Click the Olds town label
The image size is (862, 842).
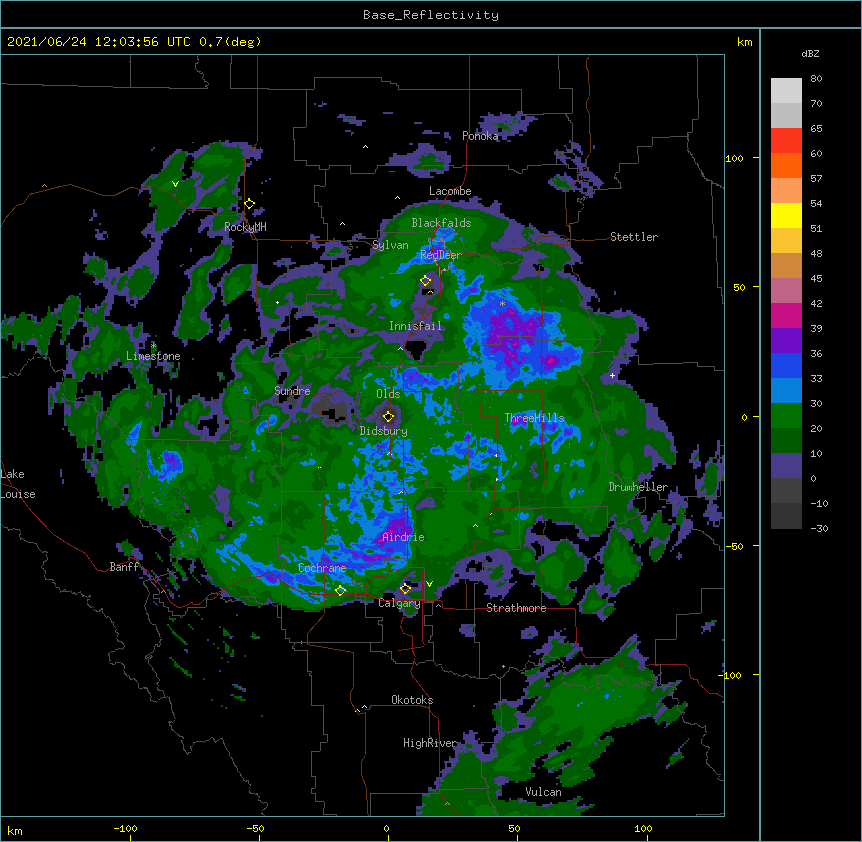pyautogui.click(x=388, y=394)
